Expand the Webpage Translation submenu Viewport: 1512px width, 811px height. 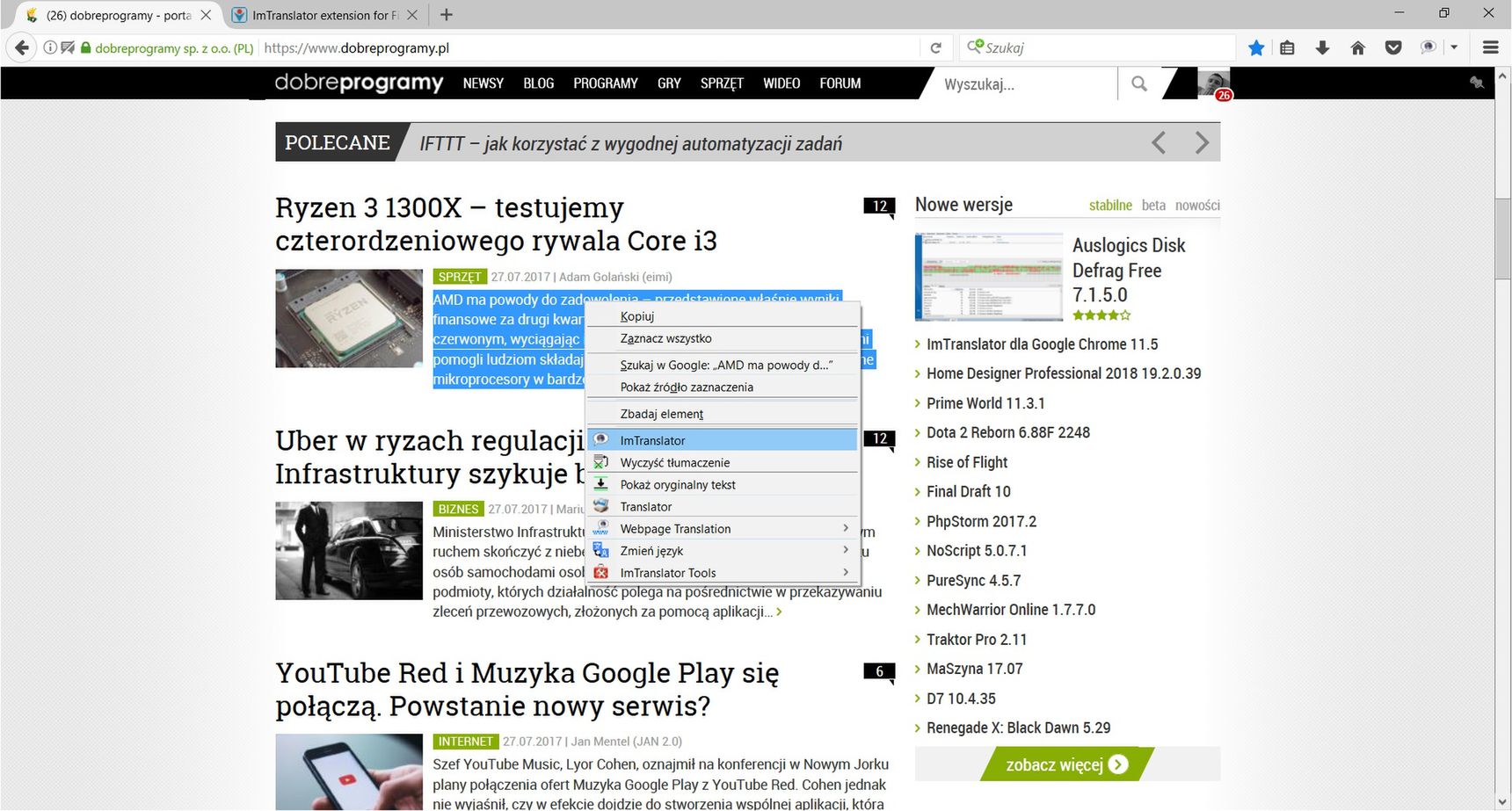point(723,528)
